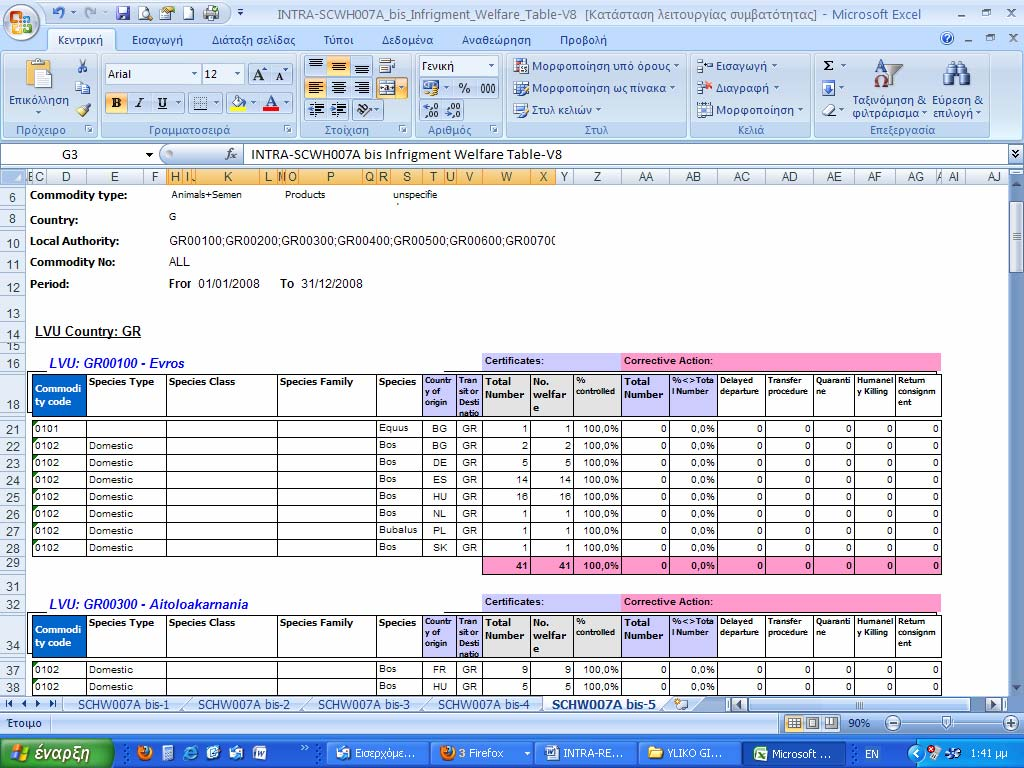Switch to Εισαγωγή ribbon tab
Viewport: 1024px width, 768px height.
click(x=157, y=40)
